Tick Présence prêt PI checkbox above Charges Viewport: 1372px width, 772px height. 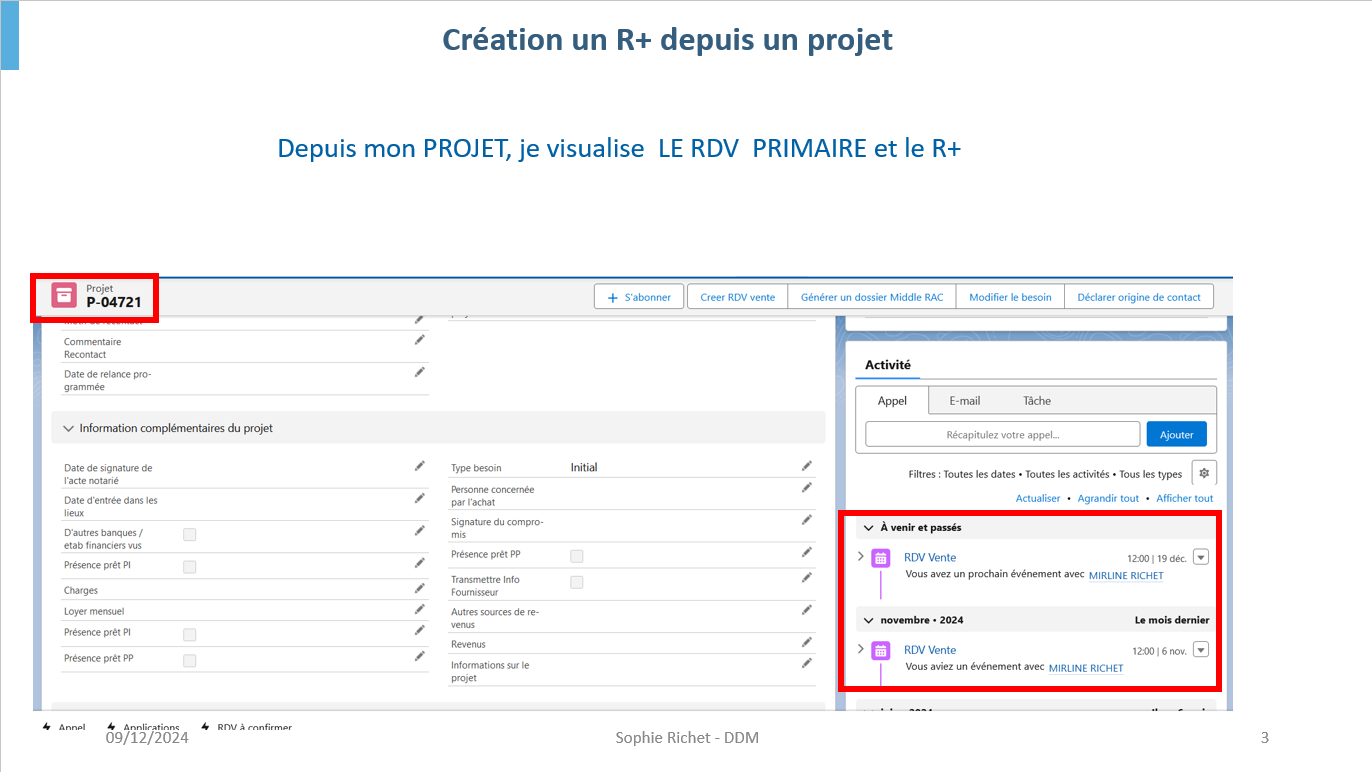pyautogui.click(x=190, y=567)
